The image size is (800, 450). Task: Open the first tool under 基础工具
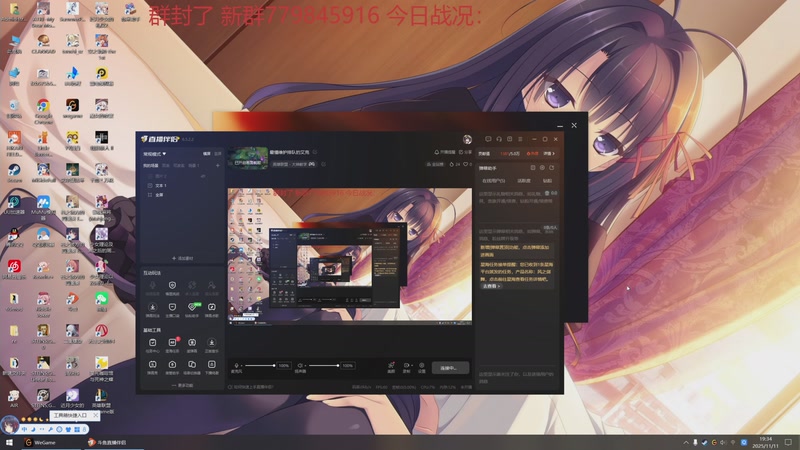click(x=152, y=345)
